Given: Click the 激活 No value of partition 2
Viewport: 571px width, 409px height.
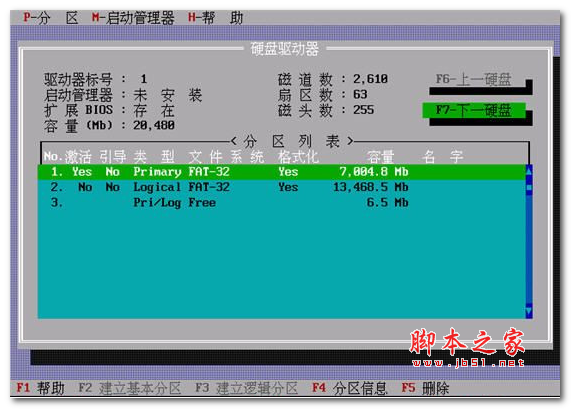Looking at the screenshot, I should [x=85, y=187].
